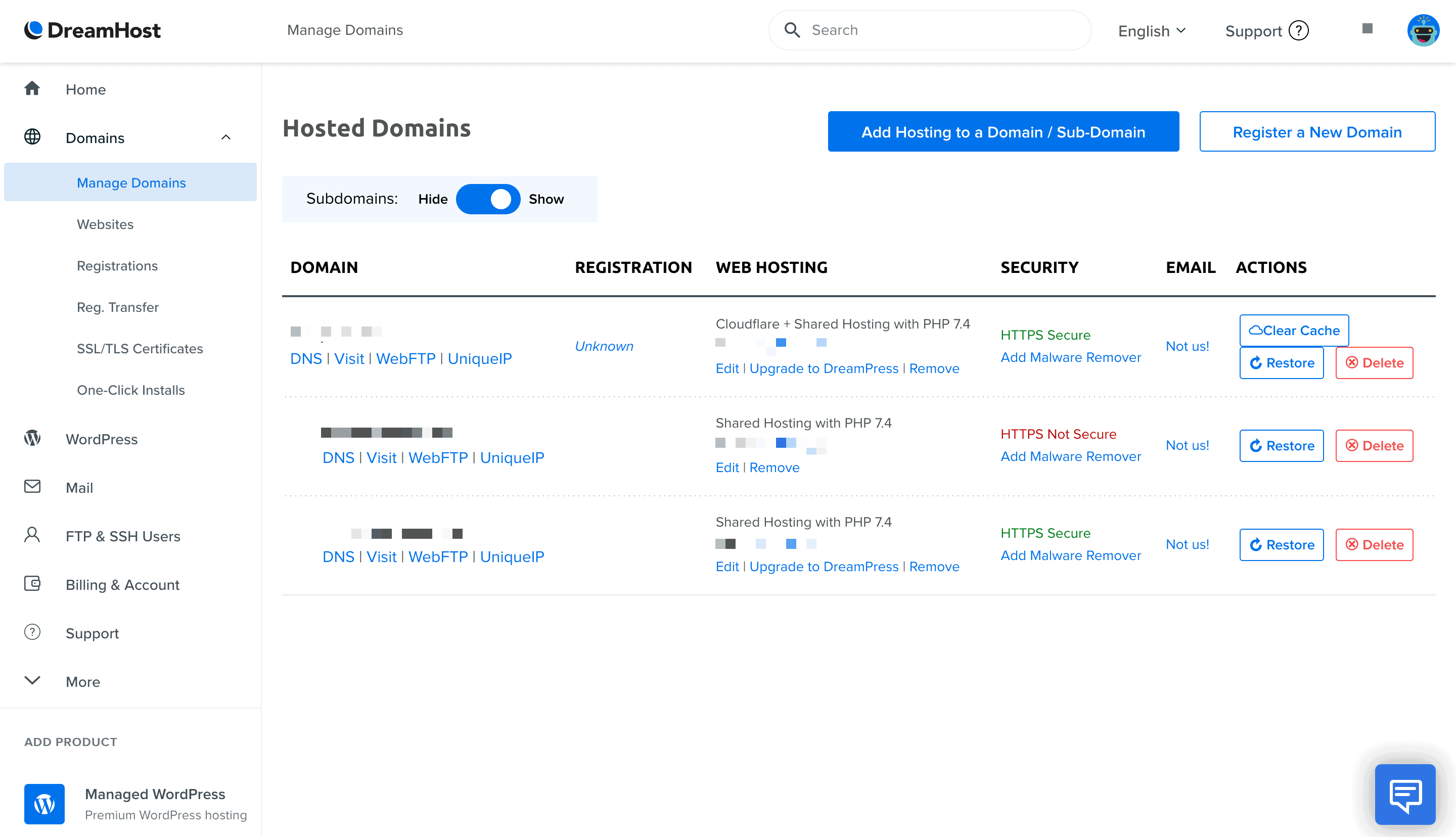Open Registrations submenu item
The image size is (1456, 837).
tap(117, 265)
